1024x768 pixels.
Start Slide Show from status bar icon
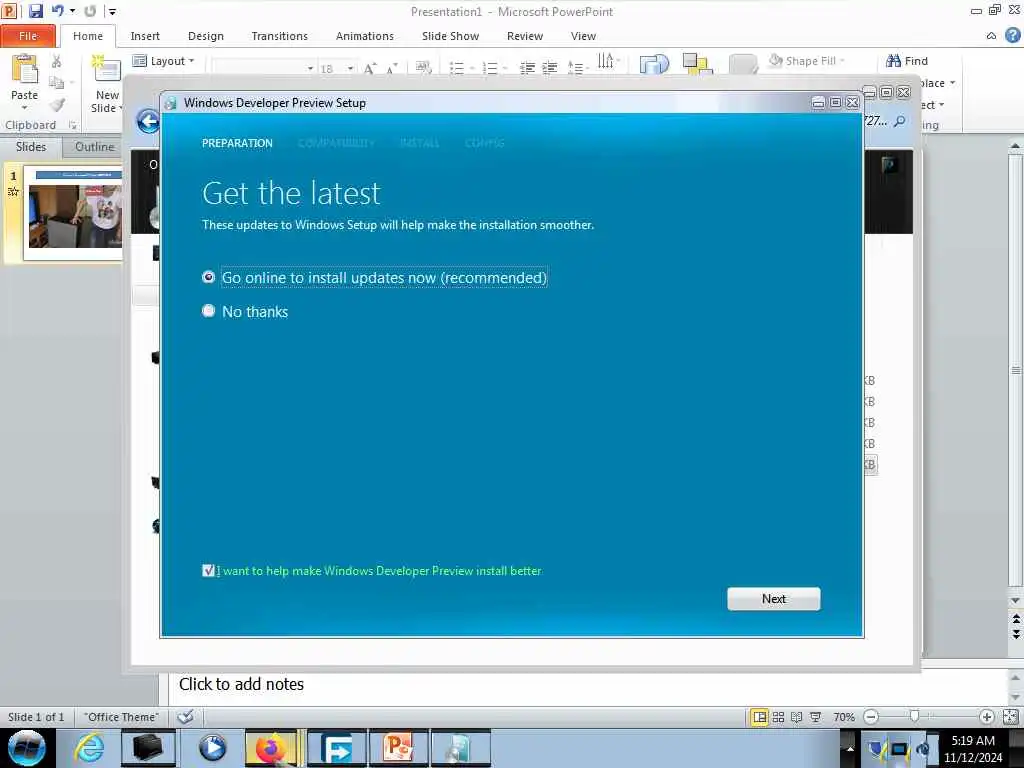(815, 717)
